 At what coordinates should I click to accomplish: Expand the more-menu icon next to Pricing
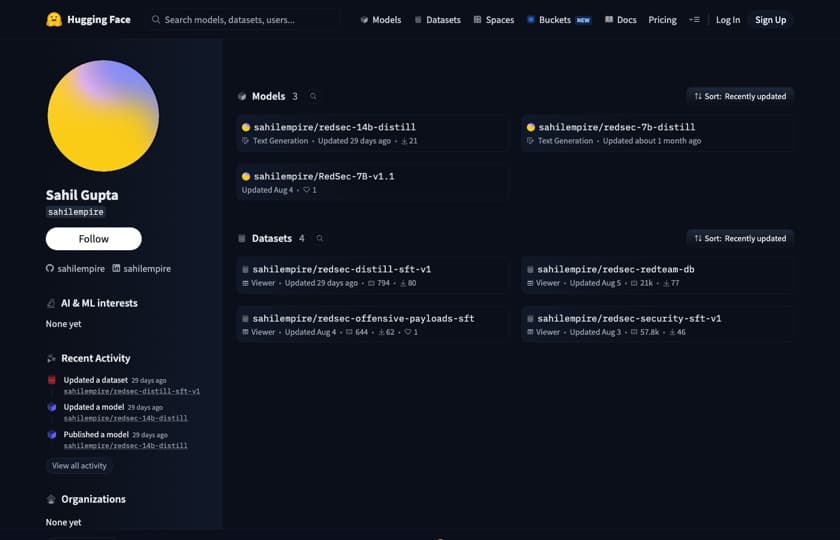(694, 20)
